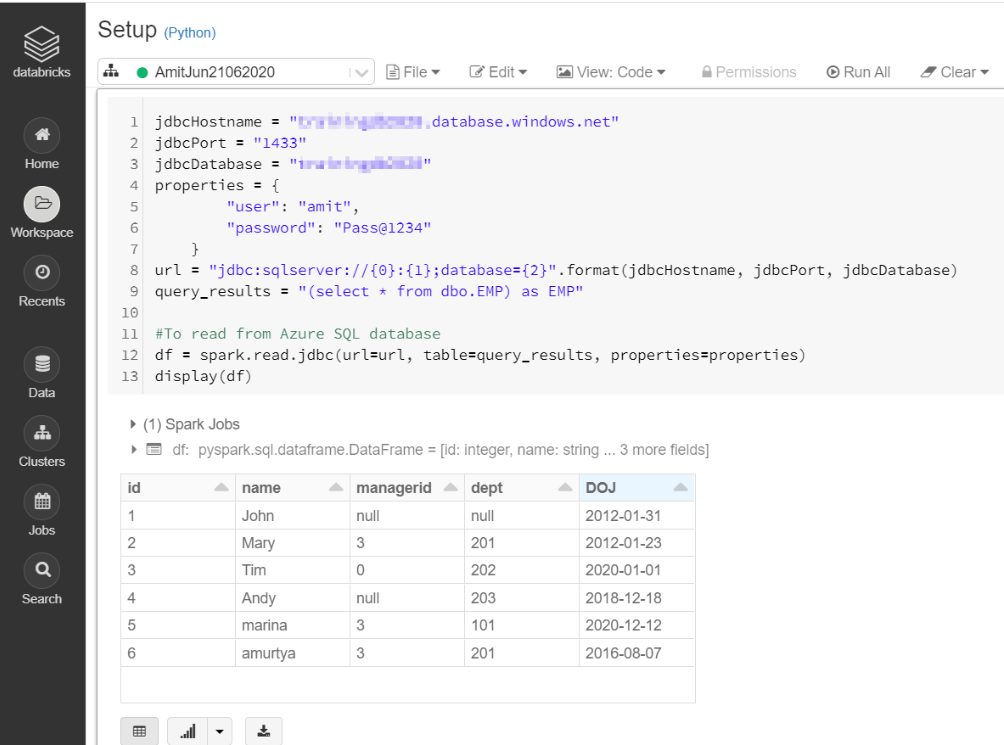Select the Data icon in the sidebar

click(41, 363)
